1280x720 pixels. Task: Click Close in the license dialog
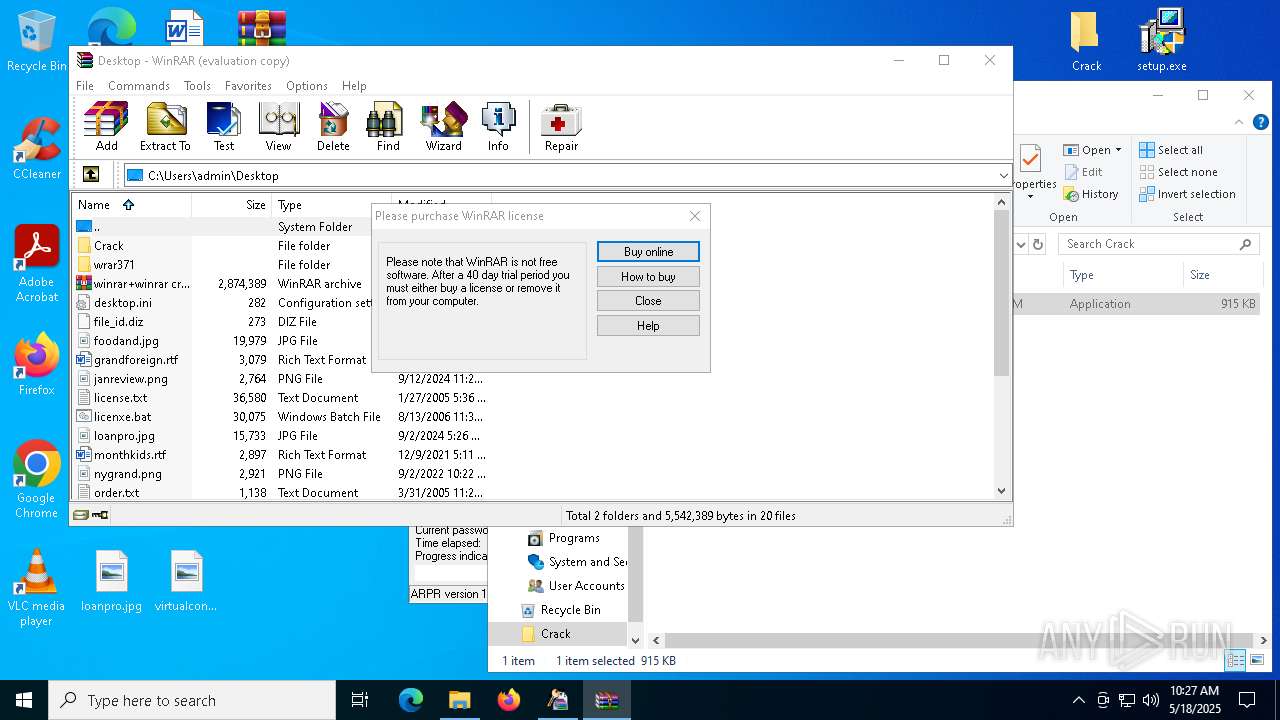648,301
